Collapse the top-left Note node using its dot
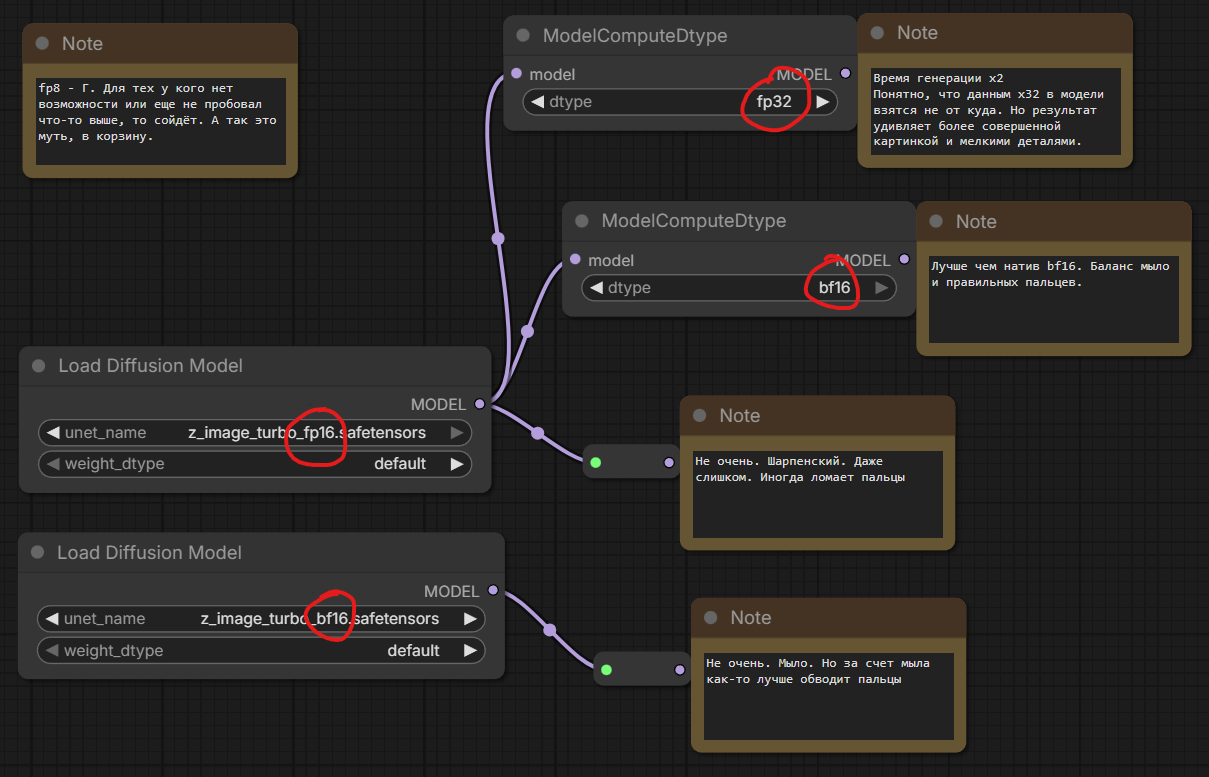Viewport: 1209px width, 777px height. pyautogui.click(x=42, y=44)
